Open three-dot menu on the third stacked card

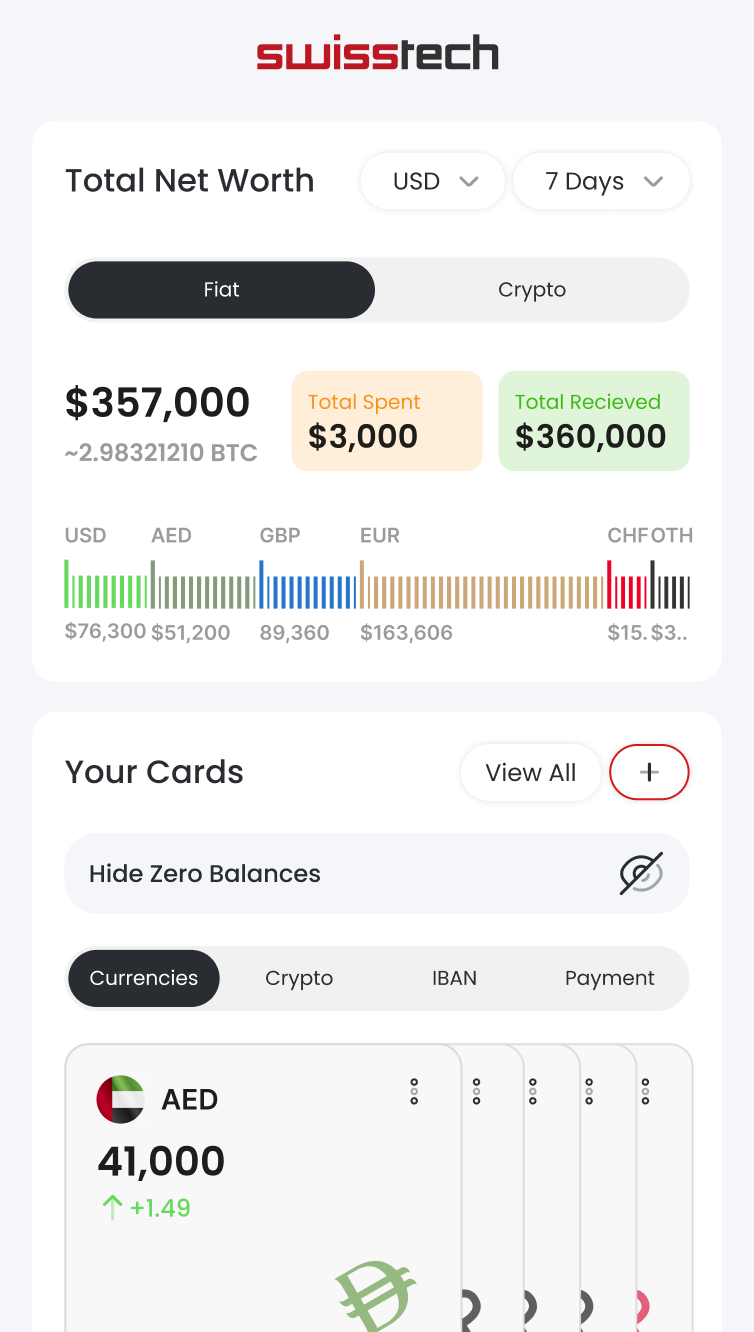click(533, 1092)
